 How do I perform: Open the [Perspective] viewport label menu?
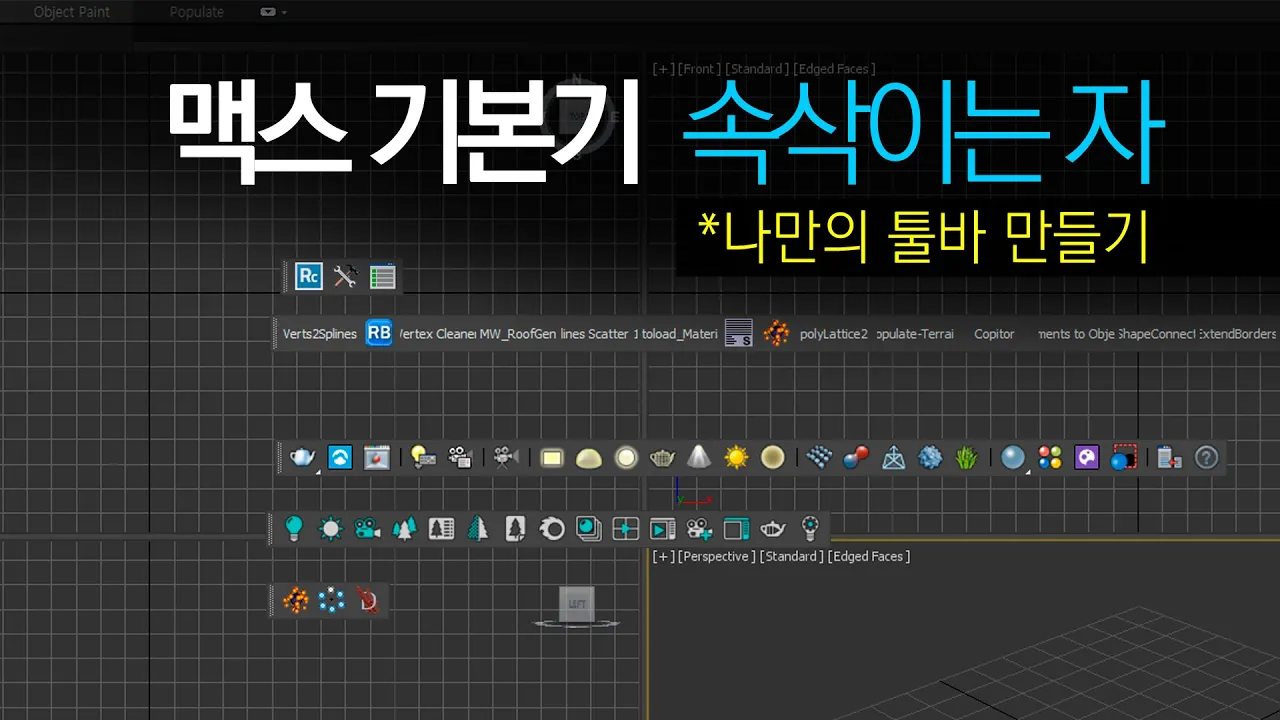point(715,556)
